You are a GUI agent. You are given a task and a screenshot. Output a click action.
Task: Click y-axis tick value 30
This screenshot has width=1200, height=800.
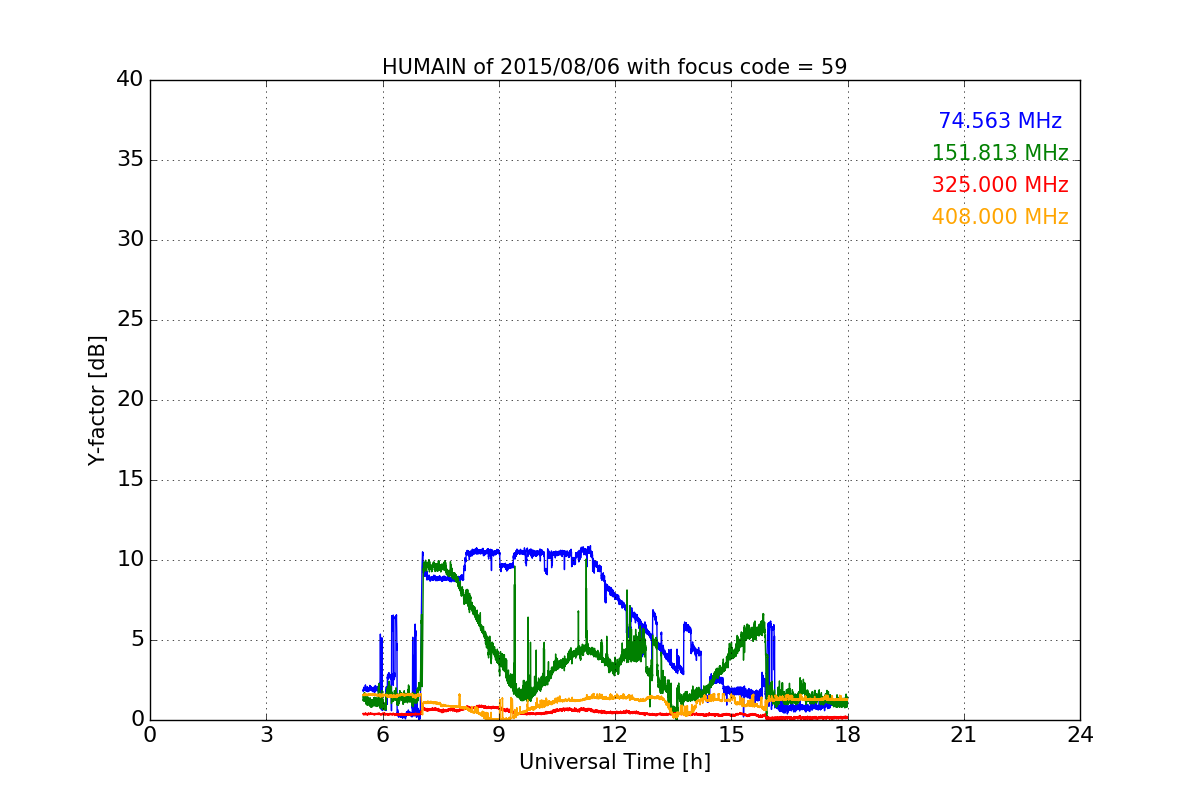(130, 240)
